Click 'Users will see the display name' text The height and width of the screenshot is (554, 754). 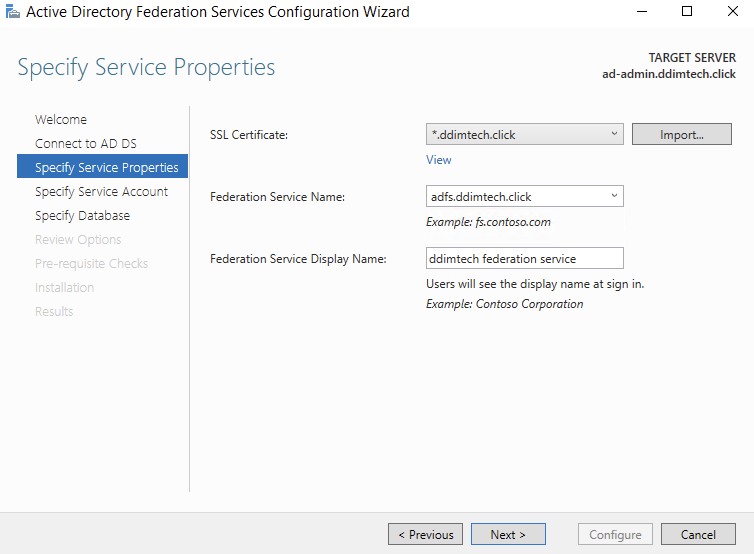pos(535,284)
